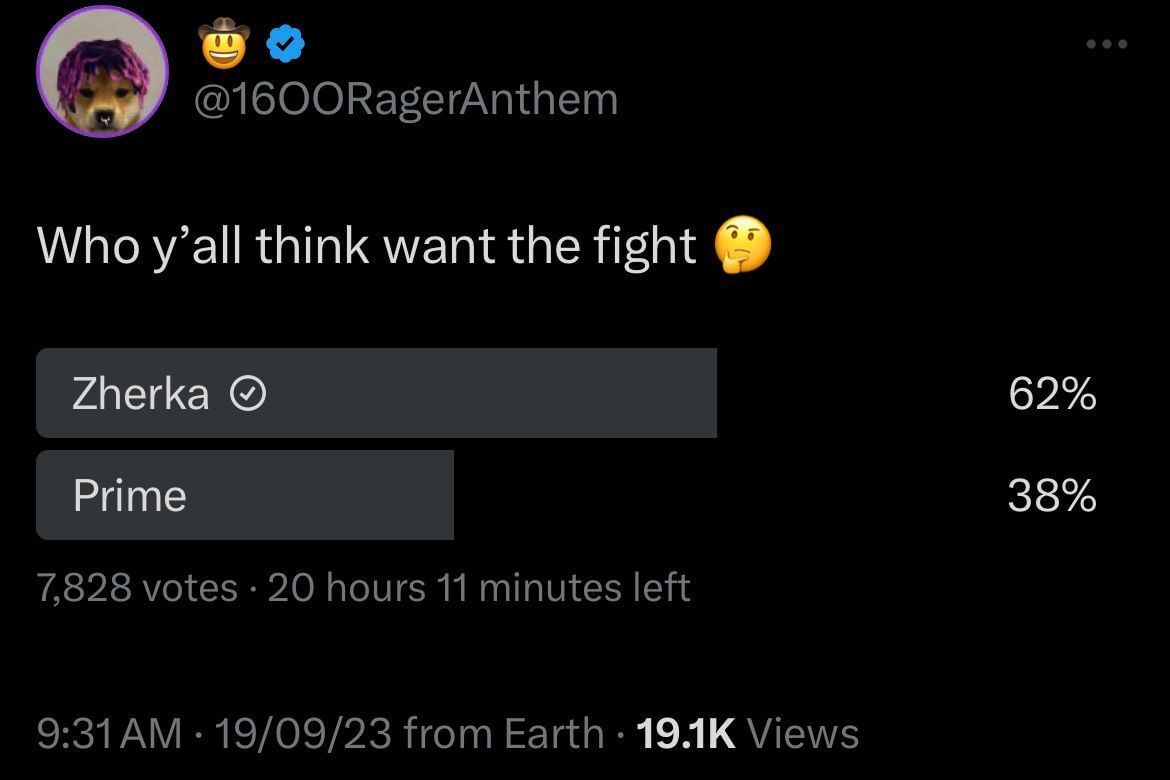This screenshot has height=780, width=1170.
Task: Expand the tweet options via the ellipsis
Action: 1106,44
